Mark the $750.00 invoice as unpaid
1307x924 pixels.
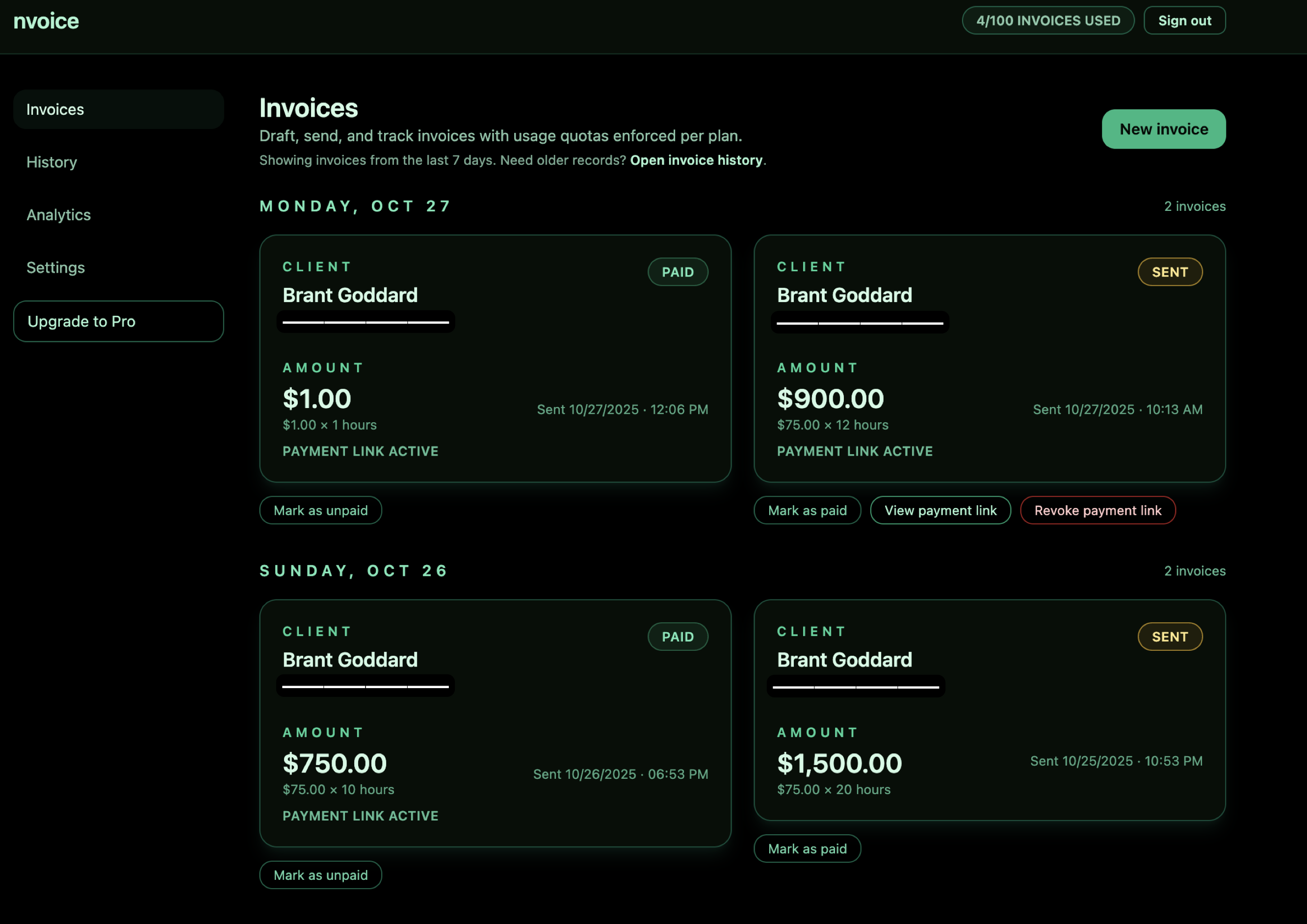pyautogui.click(x=320, y=875)
